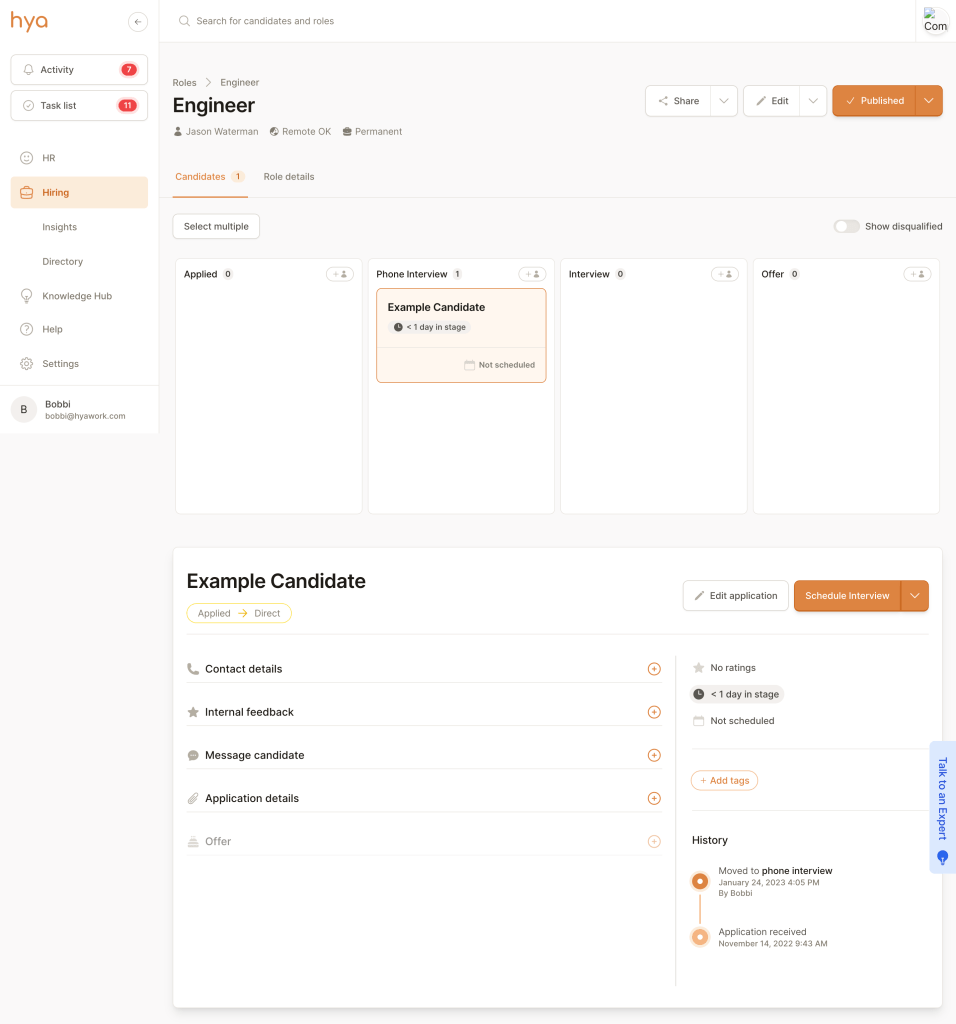Open the Task list
This screenshot has width=956, height=1024.
coord(79,105)
